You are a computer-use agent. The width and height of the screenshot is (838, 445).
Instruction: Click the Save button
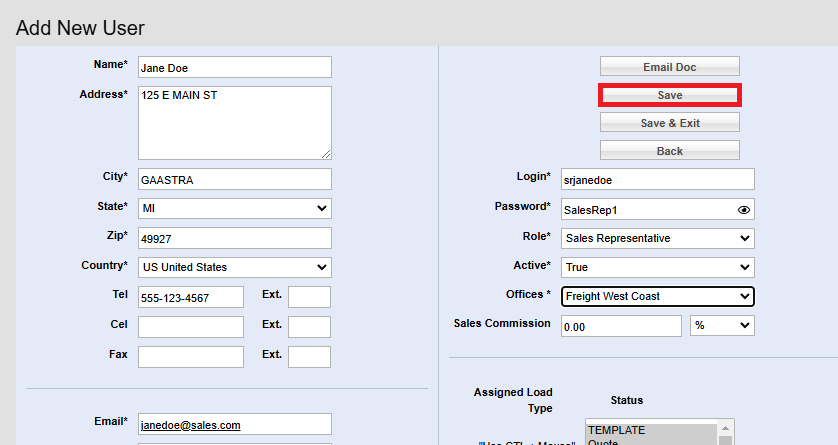(x=669, y=95)
